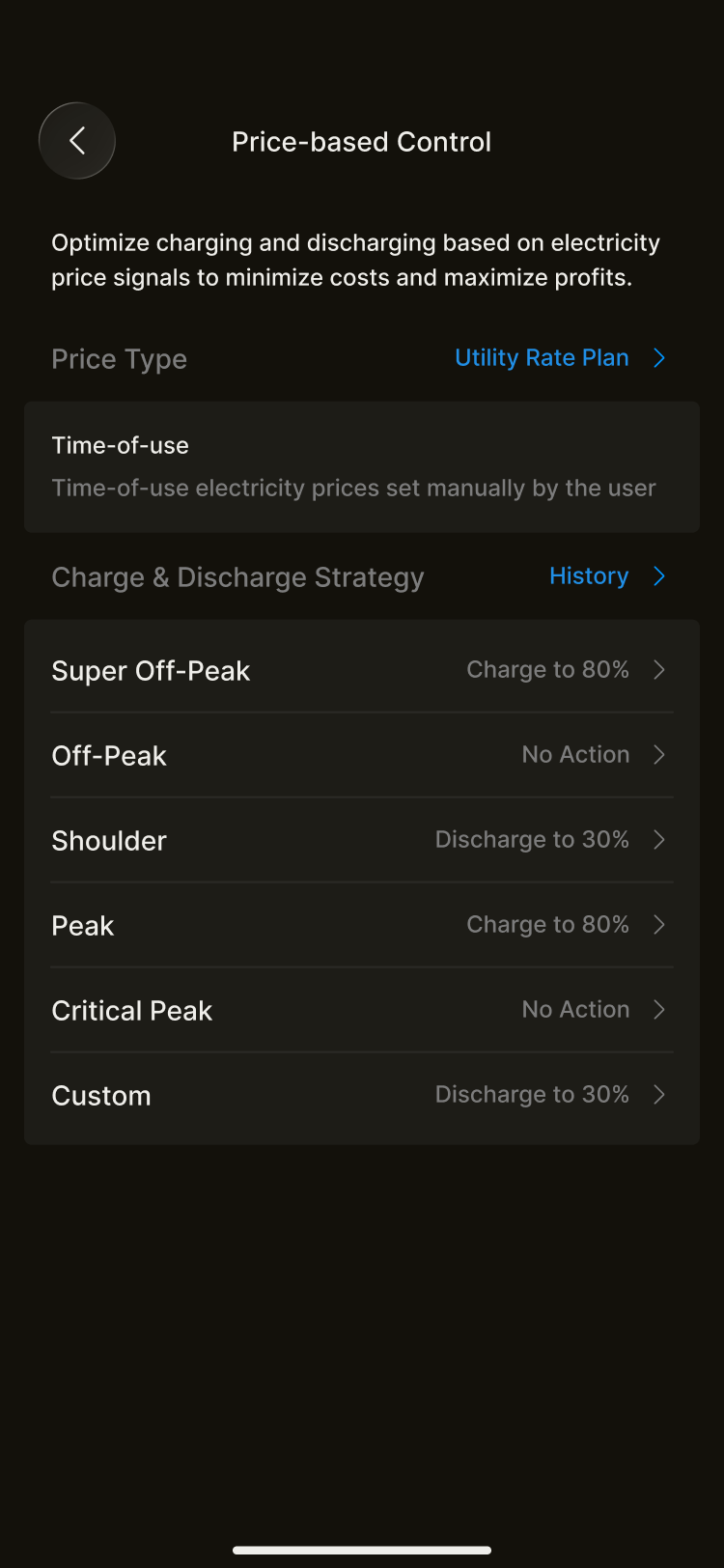Tap the chevron beside History
This screenshot has height=1568, width=724.
point(660,576)
